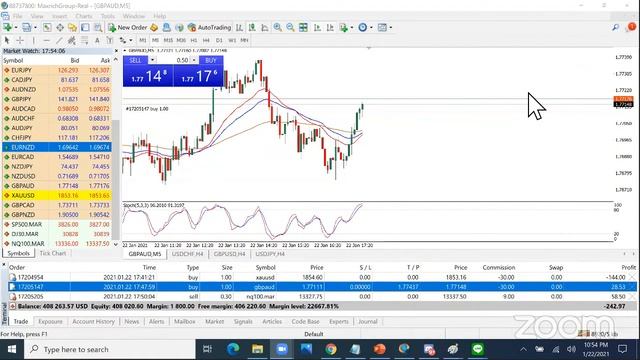
Task: Close the Market Watch panel
Action: tap(116, 51)
